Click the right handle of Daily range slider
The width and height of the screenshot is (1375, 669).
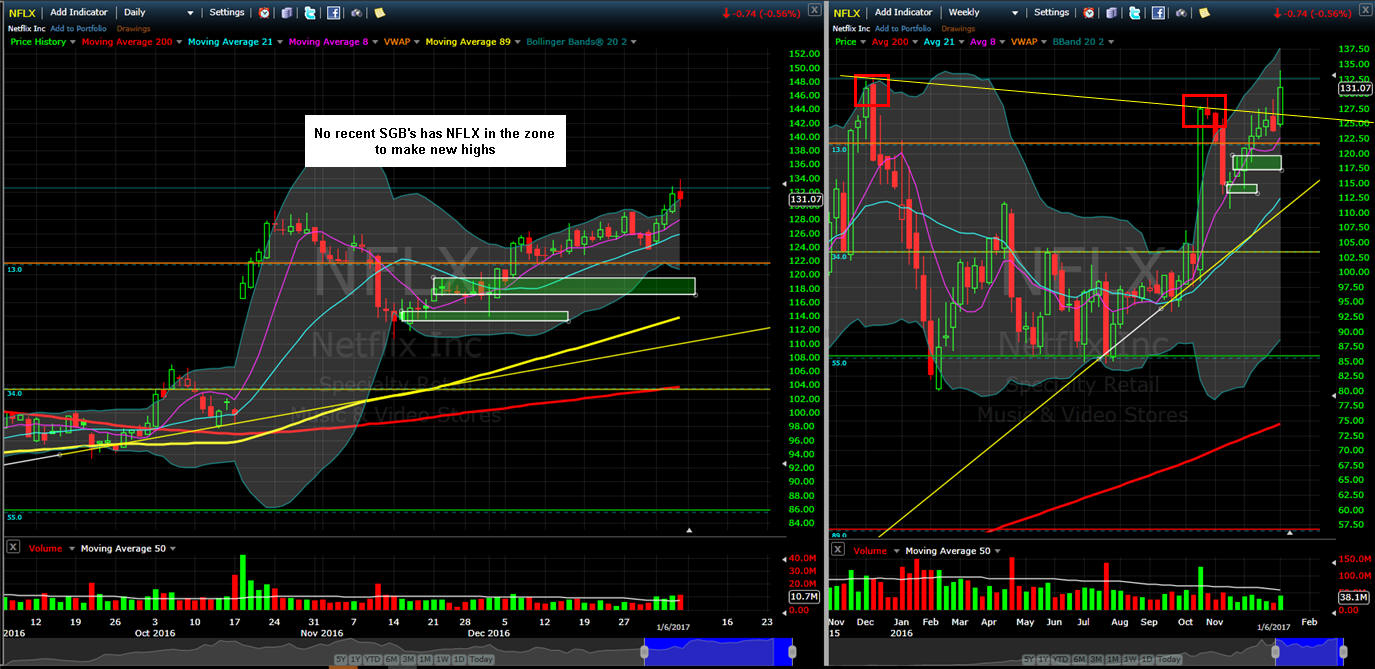click(x=791, y=652)
